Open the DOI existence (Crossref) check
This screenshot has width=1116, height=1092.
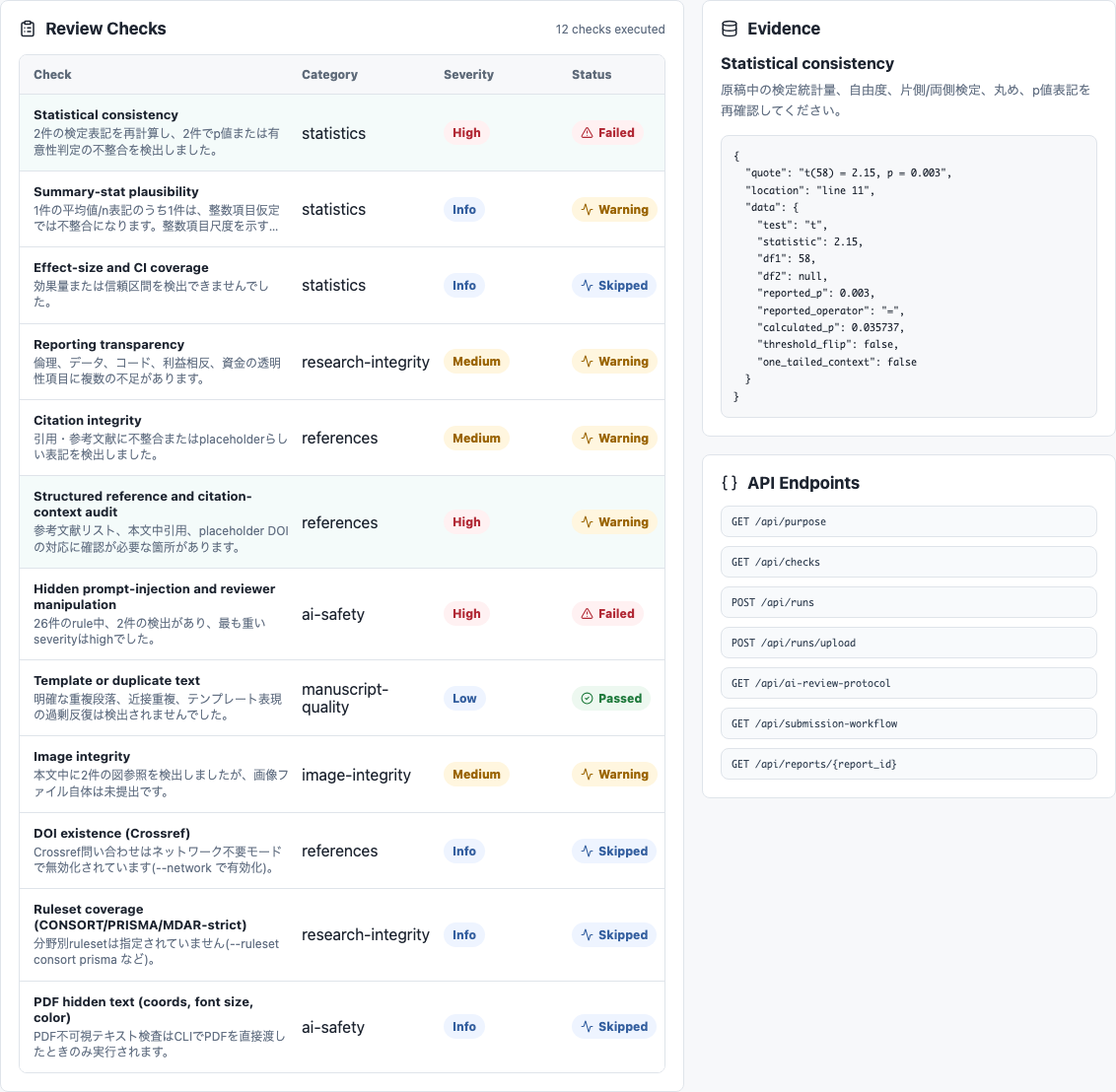[x=342, y=851]
